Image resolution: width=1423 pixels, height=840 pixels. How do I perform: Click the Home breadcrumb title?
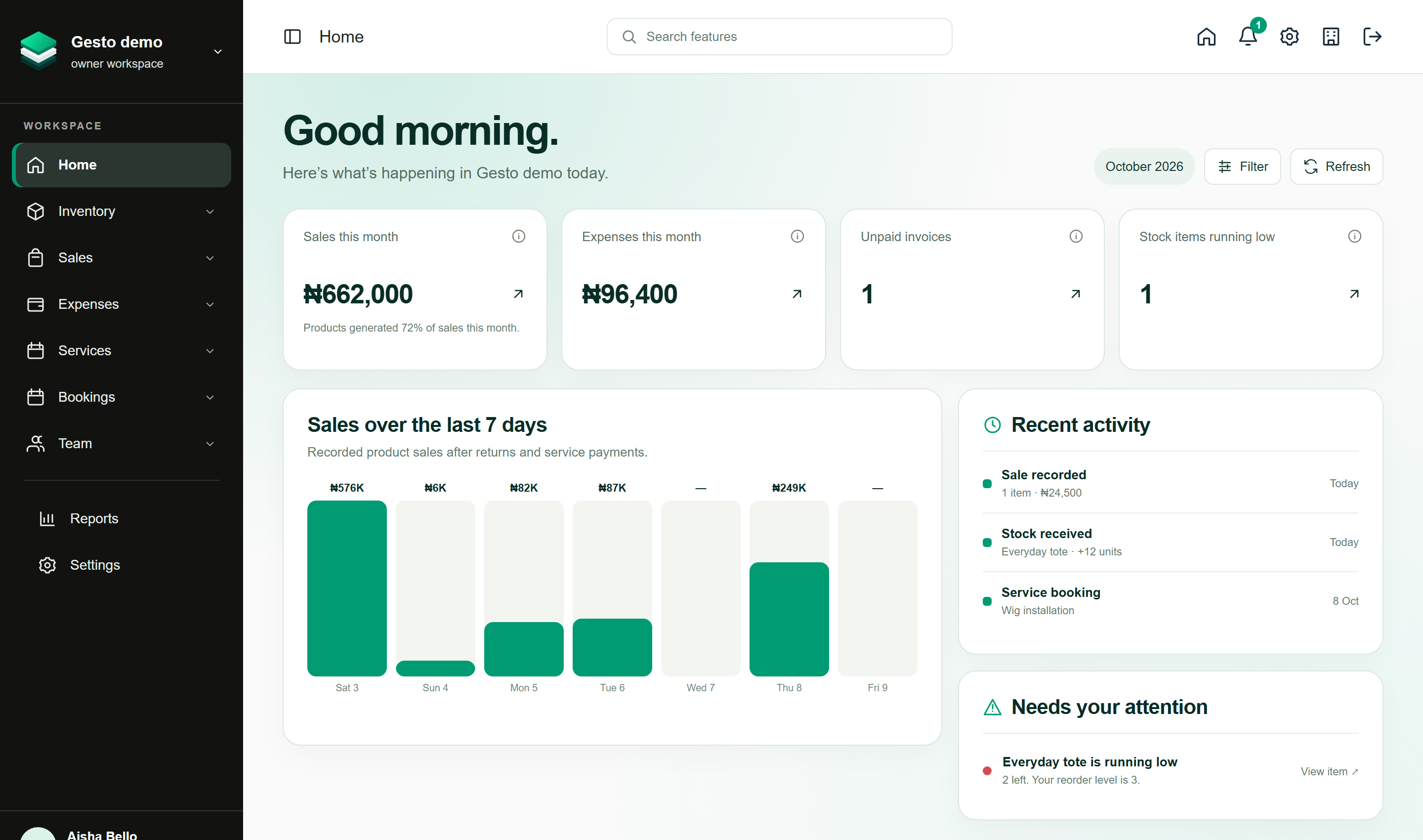341,37
